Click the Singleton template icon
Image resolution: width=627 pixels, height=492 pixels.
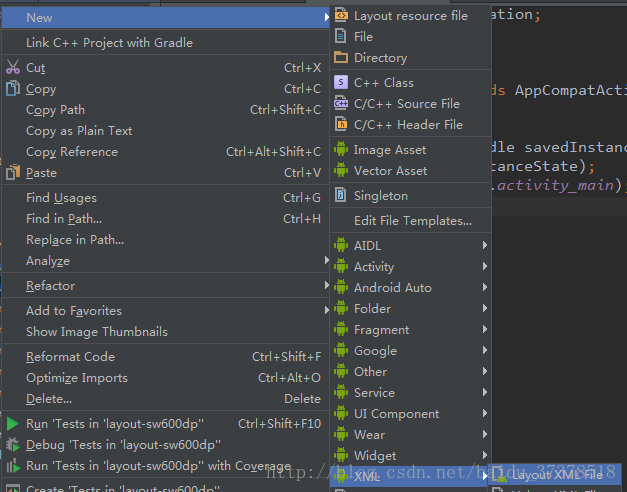(340, 195)
